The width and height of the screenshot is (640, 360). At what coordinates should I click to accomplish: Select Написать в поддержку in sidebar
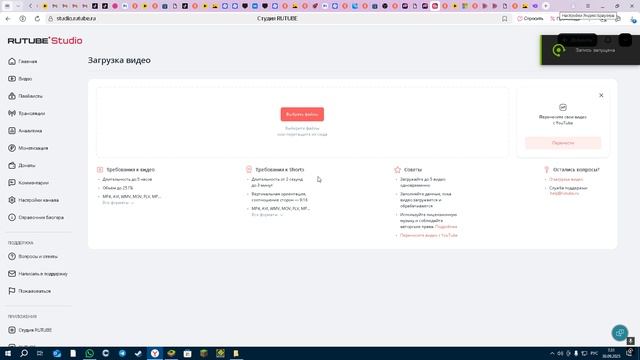(x=38, y=273)
